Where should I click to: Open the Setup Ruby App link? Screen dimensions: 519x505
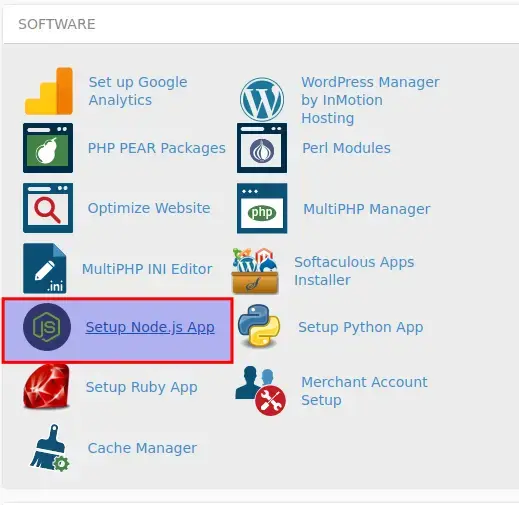click(142, 387)
